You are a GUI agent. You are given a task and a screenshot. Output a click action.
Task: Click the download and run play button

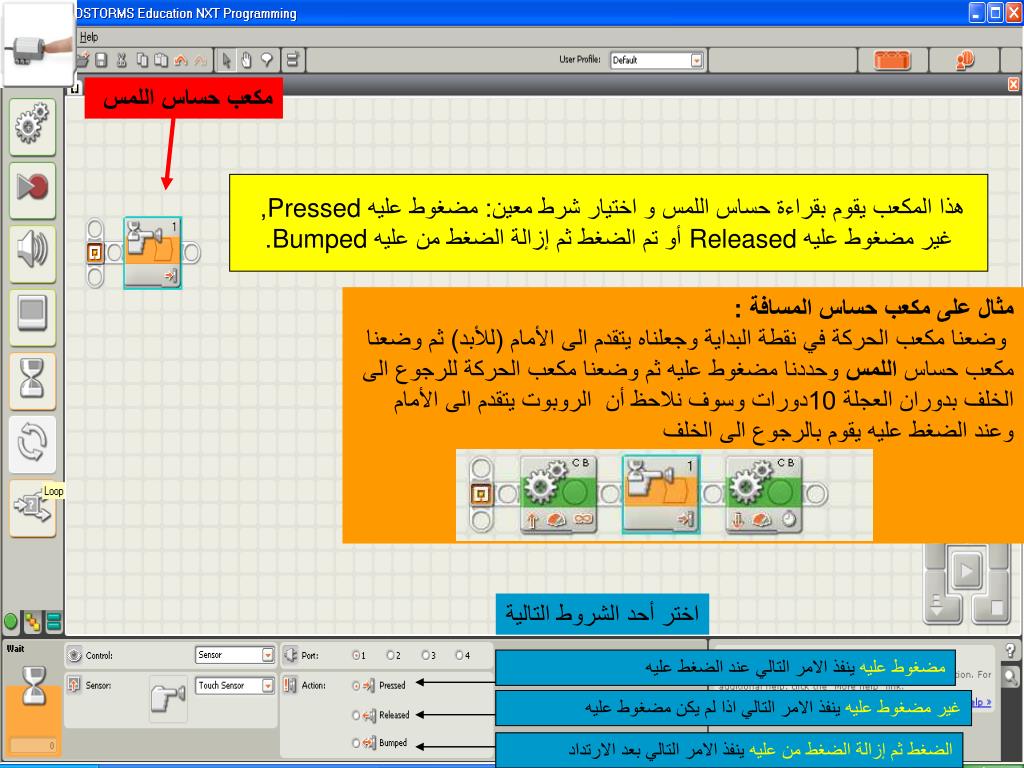[x=966, y=571]
